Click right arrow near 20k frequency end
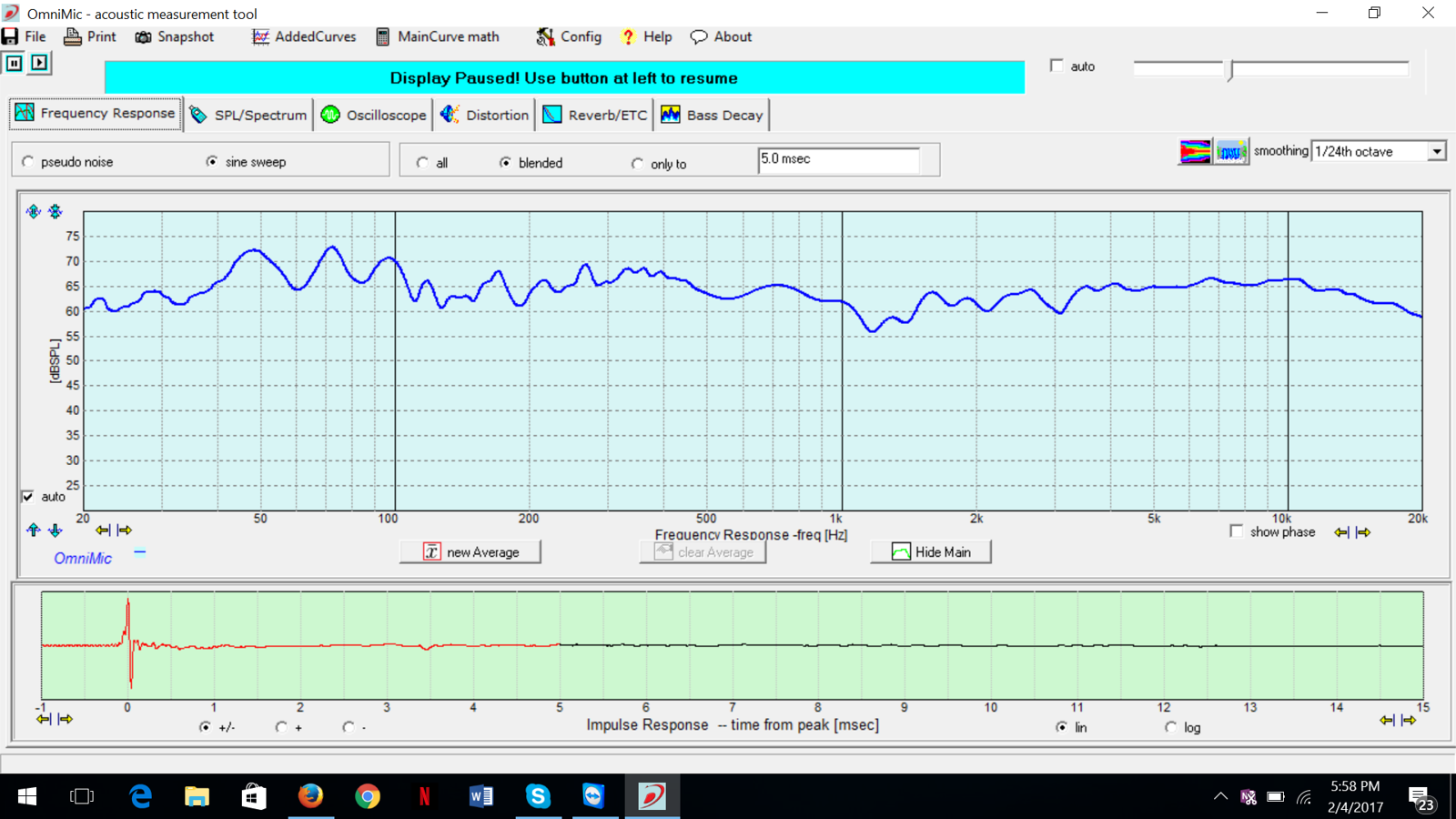 (1363, 532)
